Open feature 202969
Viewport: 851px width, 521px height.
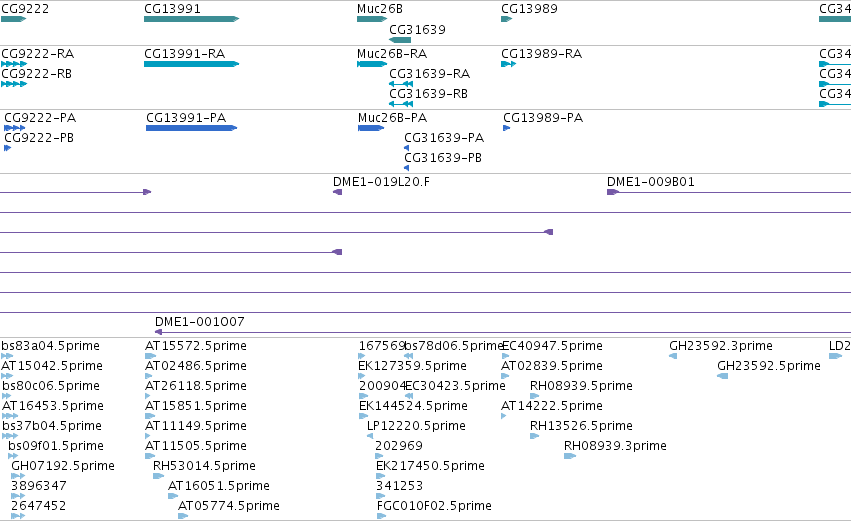pos(398,446)
